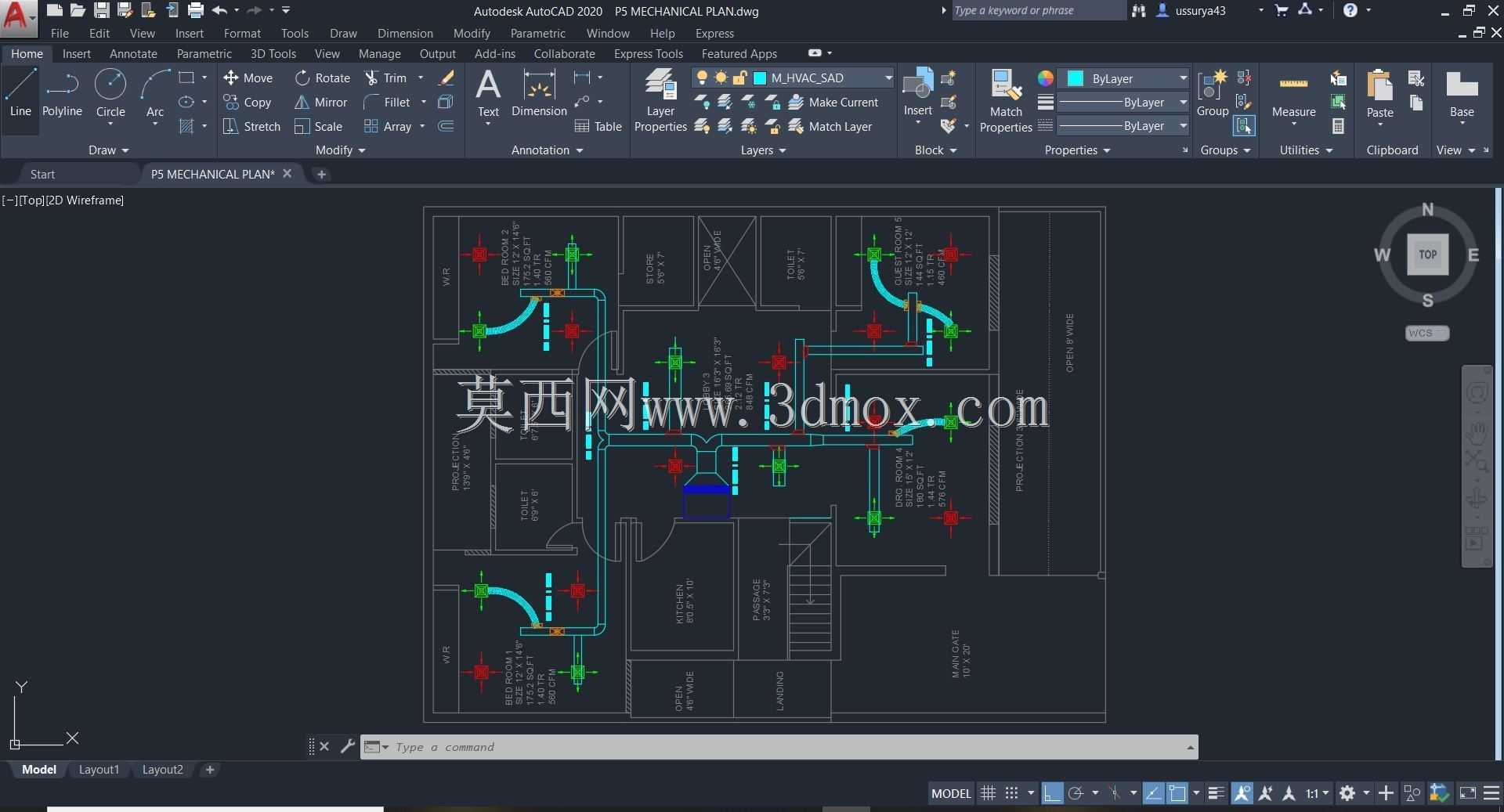Select the Text annotation tool
The height and width of the screenshot is (812, 1504).
click(x=488, y=92)
